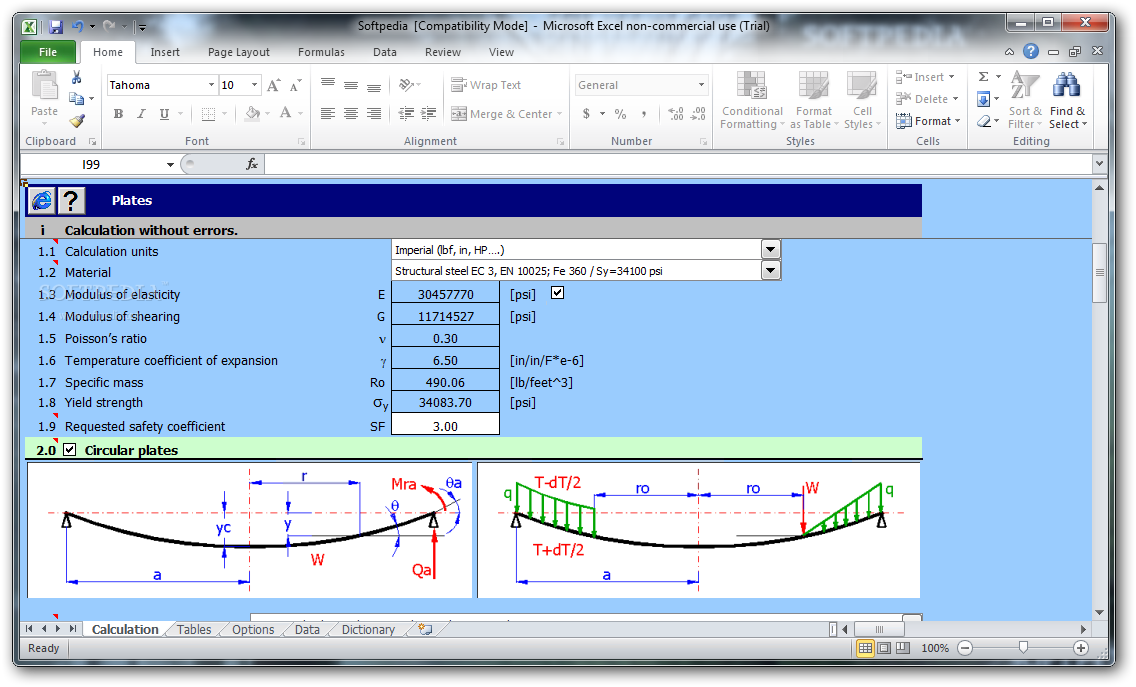Switch to the Formulas ribbon tab

[322, 52]
